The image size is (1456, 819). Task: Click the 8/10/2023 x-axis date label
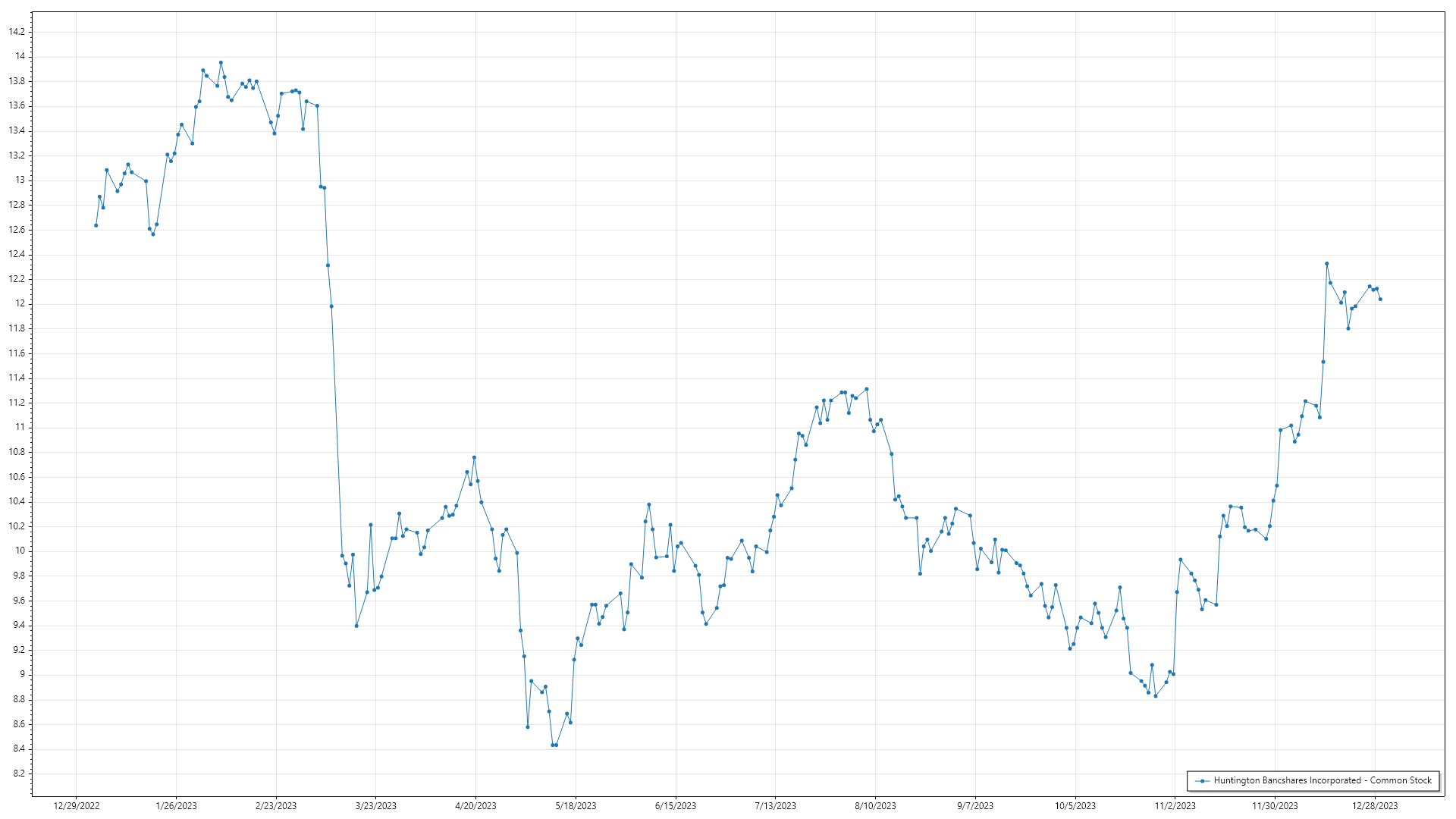pyautogui.click(x=875, y=806)
